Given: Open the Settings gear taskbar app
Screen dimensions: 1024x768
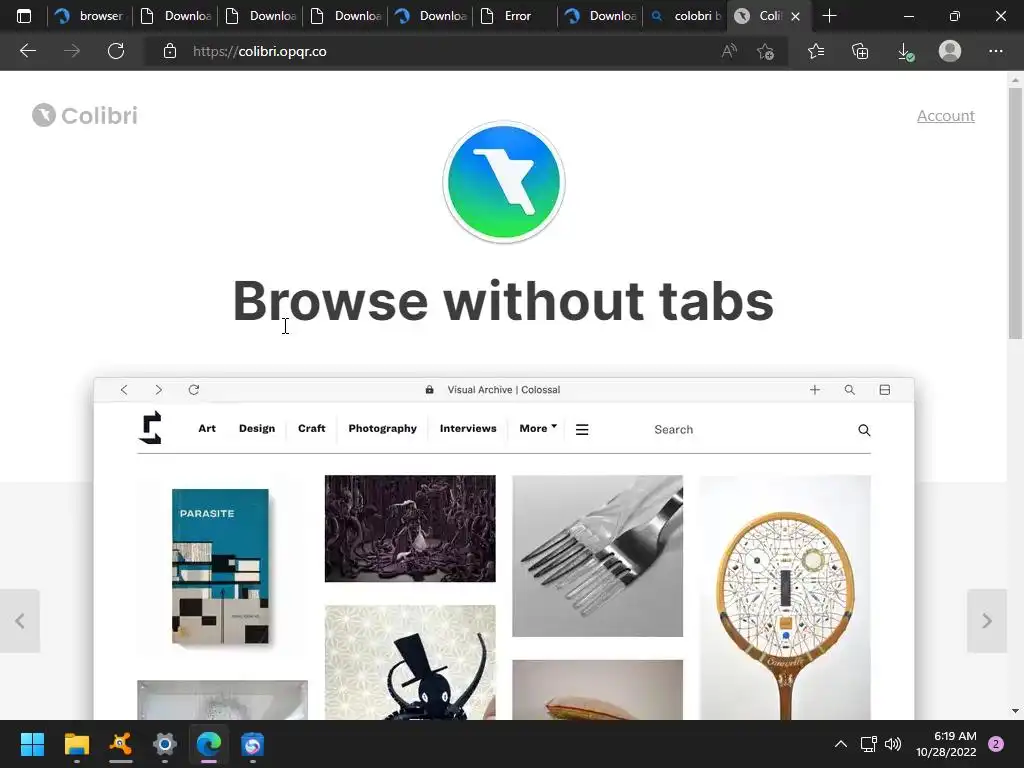Looking at the screenshot, I should (165, 744).
